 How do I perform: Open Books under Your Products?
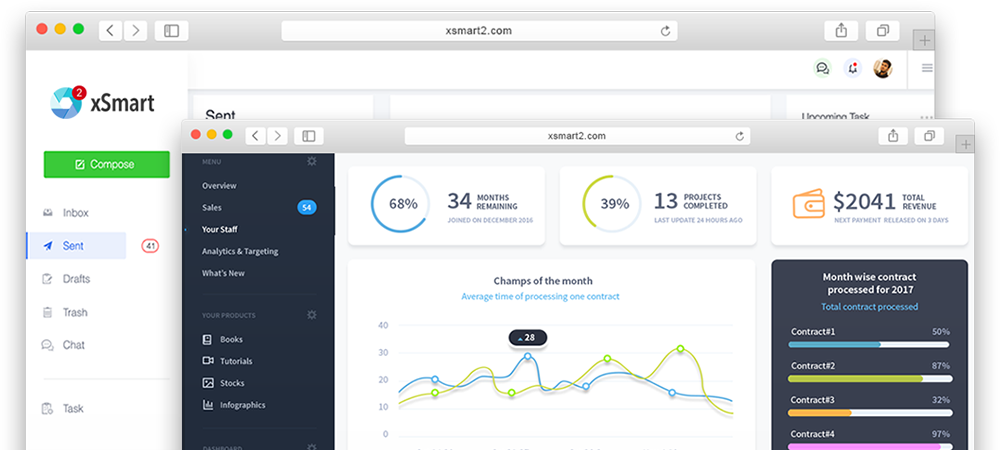(x=231, y=339)
